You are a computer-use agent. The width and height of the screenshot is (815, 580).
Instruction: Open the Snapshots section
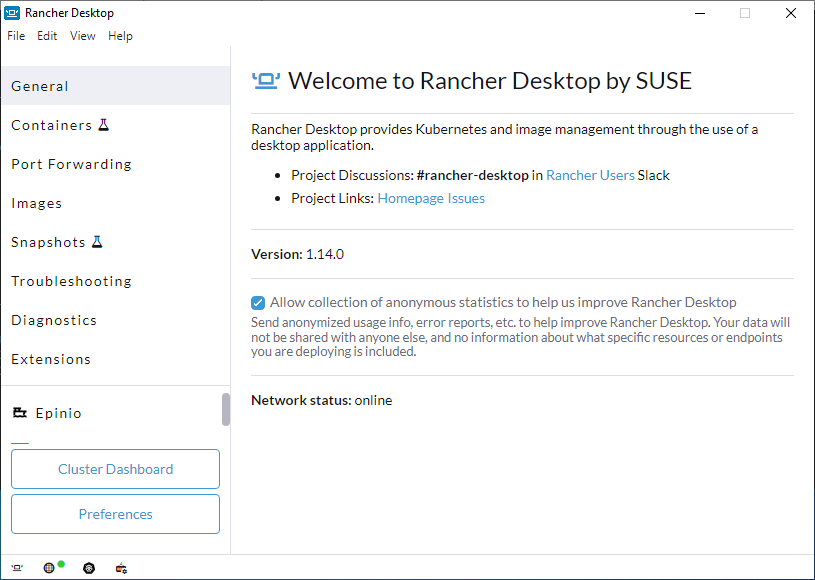pos(115,242)
